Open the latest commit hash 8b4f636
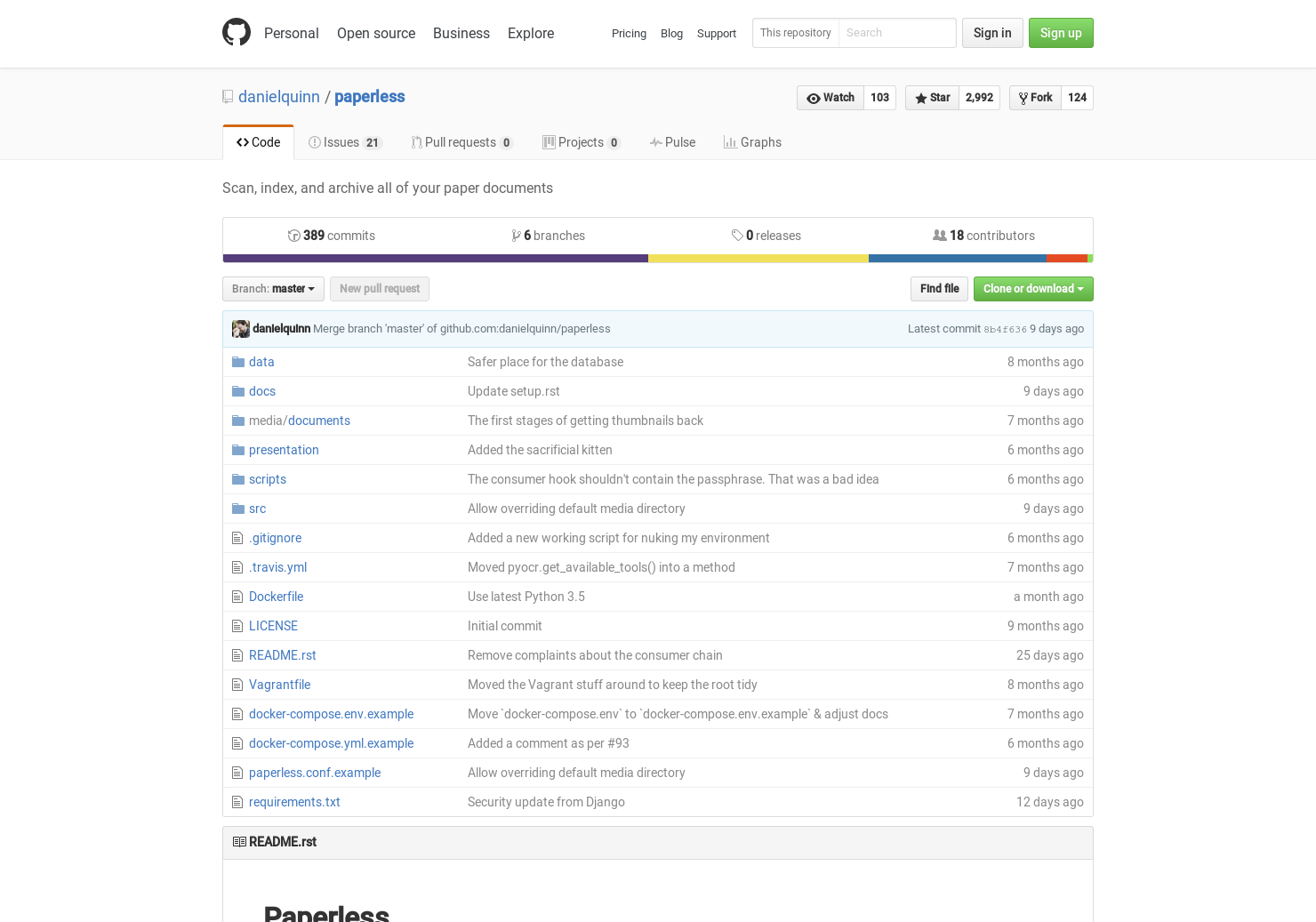This screenshot has height=922, width=1316. coord(1005,329)
